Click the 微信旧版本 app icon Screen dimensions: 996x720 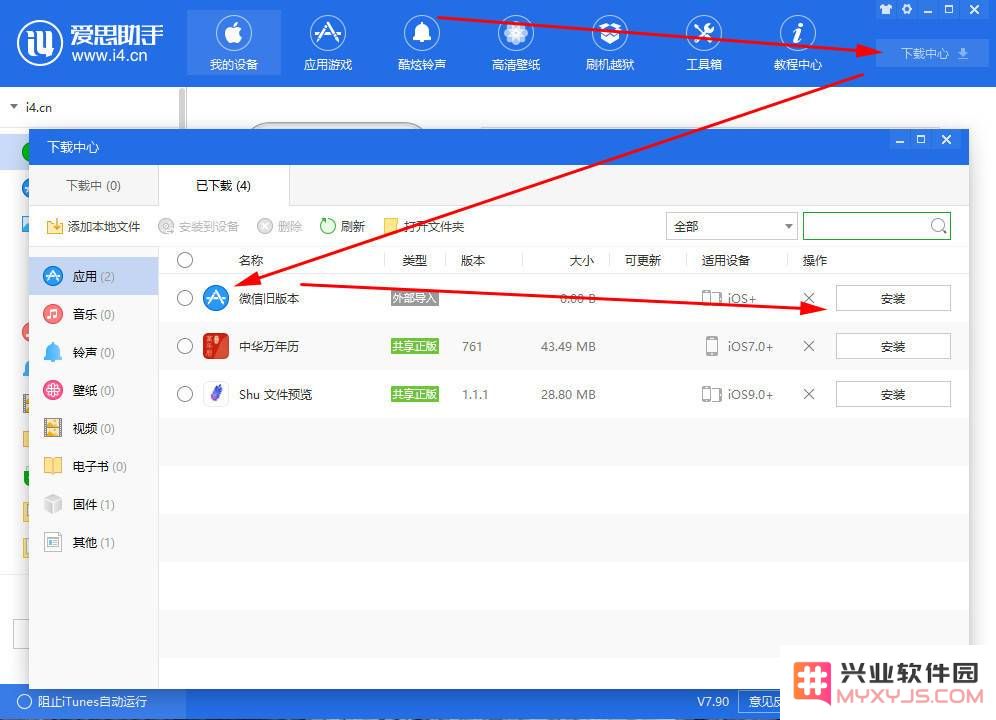tap(216, 298)
